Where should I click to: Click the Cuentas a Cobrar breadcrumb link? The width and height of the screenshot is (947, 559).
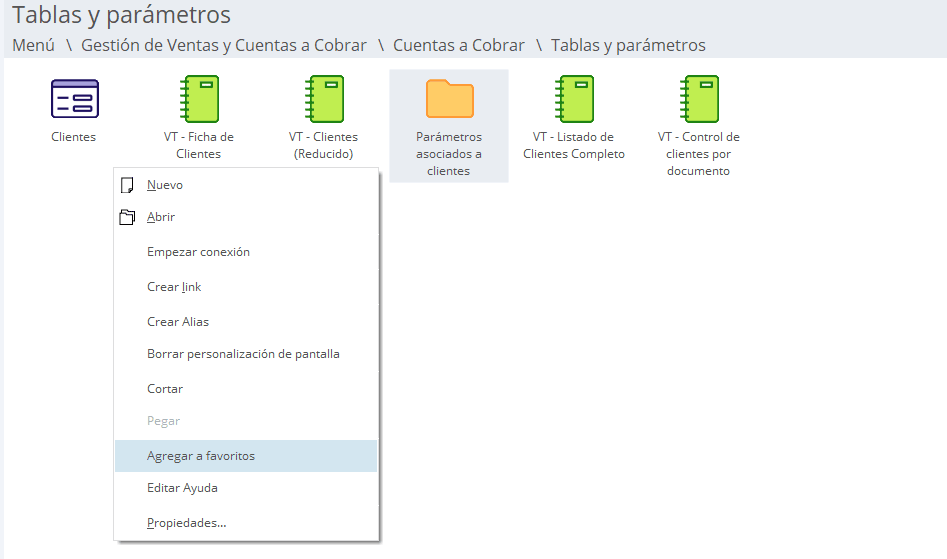(x=458, y=45)
